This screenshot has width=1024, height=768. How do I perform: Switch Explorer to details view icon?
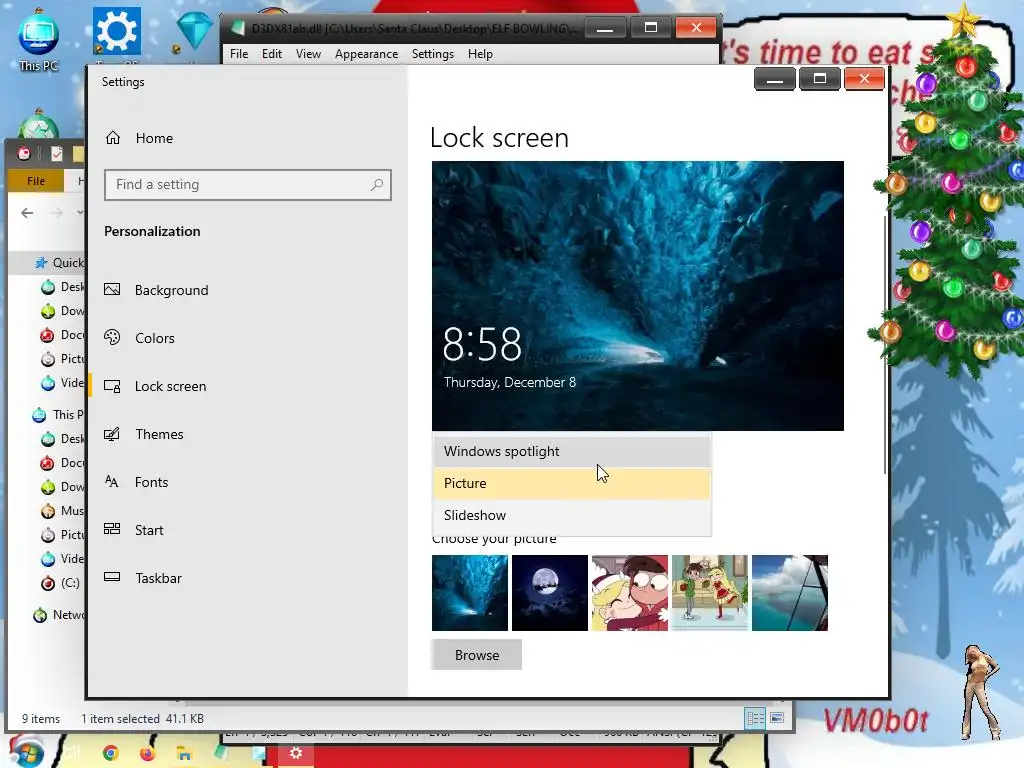point(756,718)
